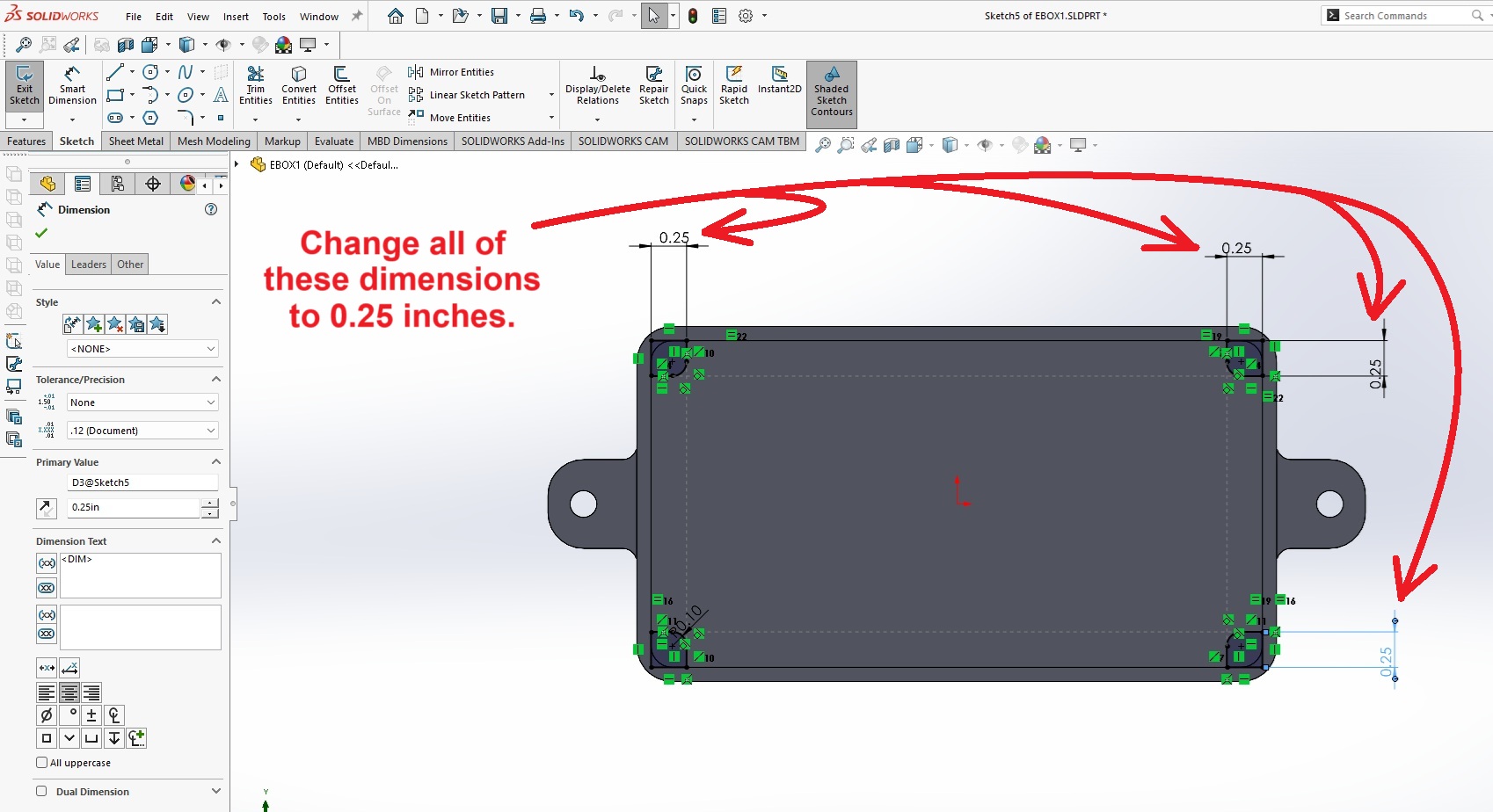
Task: Select the Offset Entities tool
Action: 341,86
